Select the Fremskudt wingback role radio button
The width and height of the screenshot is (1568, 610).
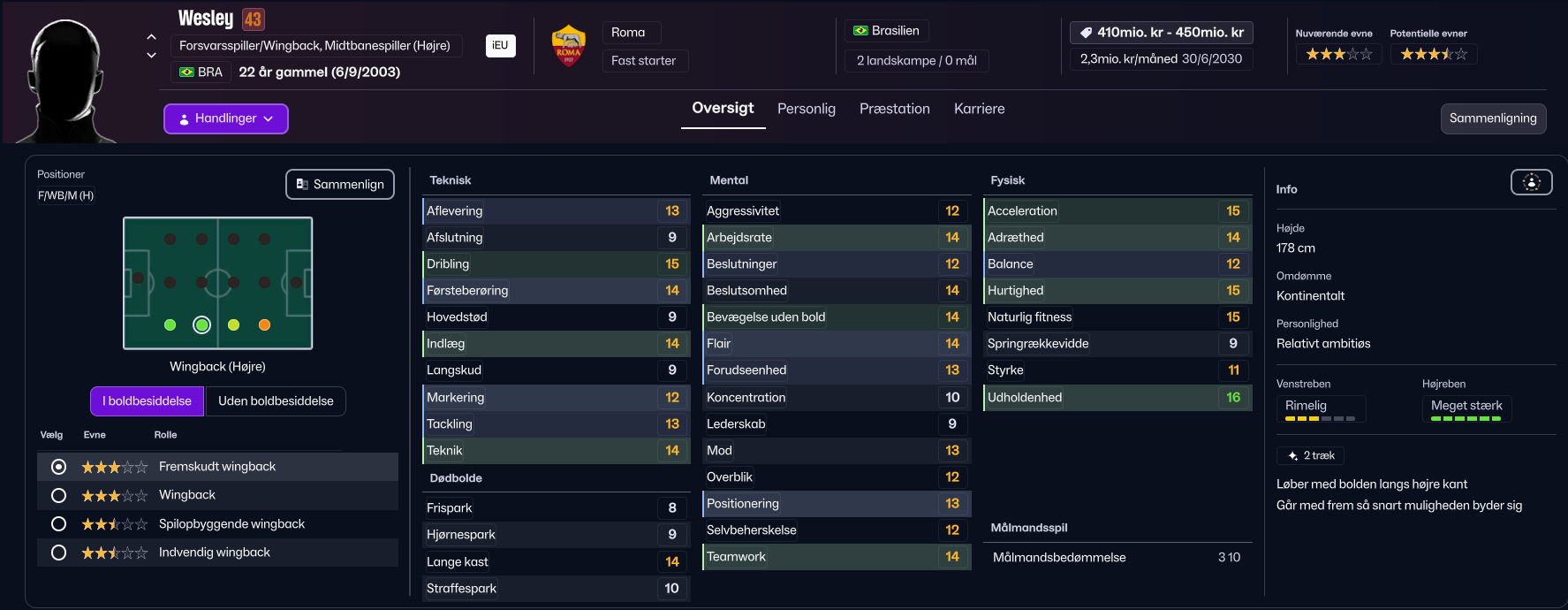pyautogui.click(x=59, y=467)
